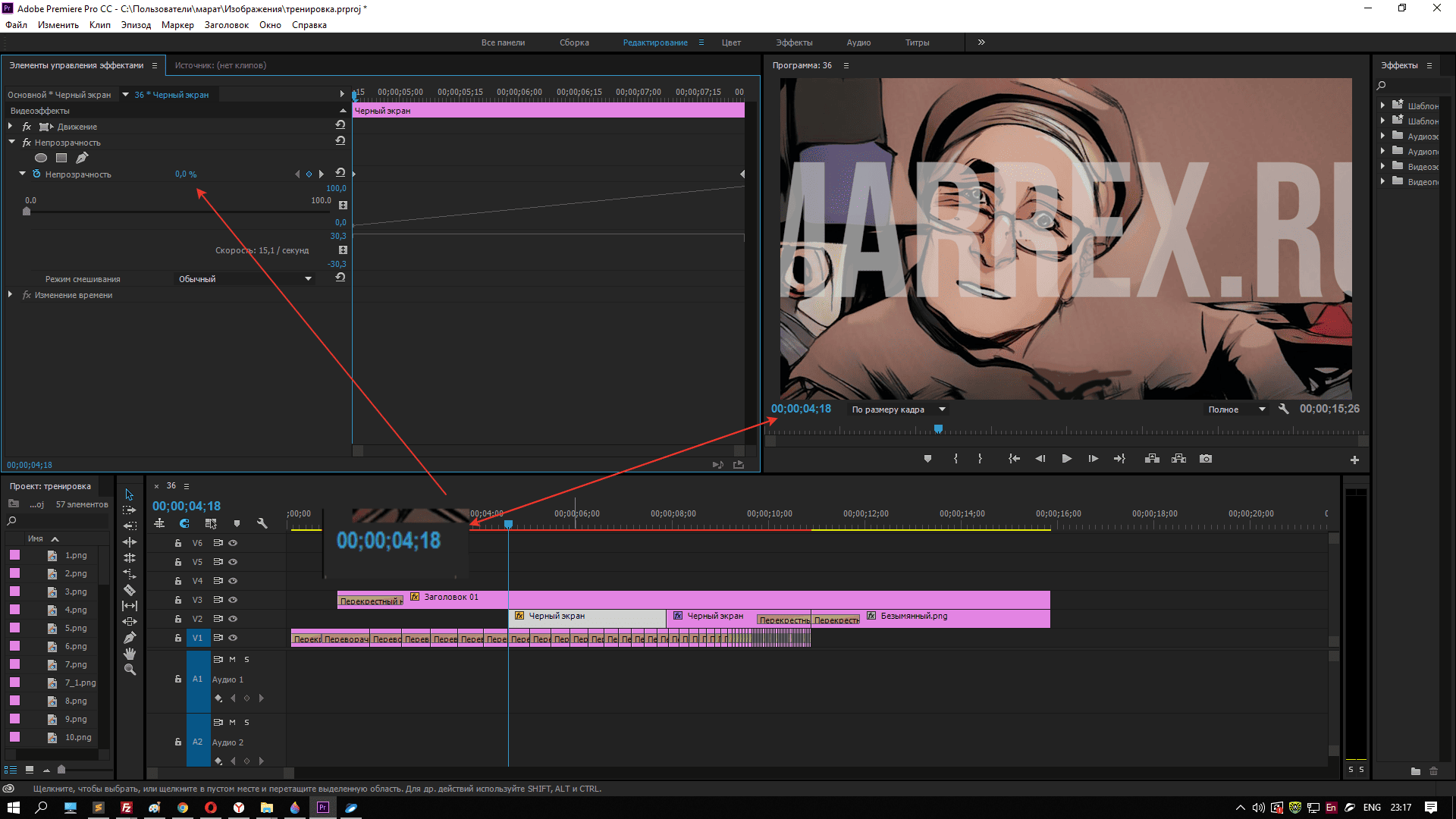
Task: Mark In point in Program monitor
Action: coord(955,459)
